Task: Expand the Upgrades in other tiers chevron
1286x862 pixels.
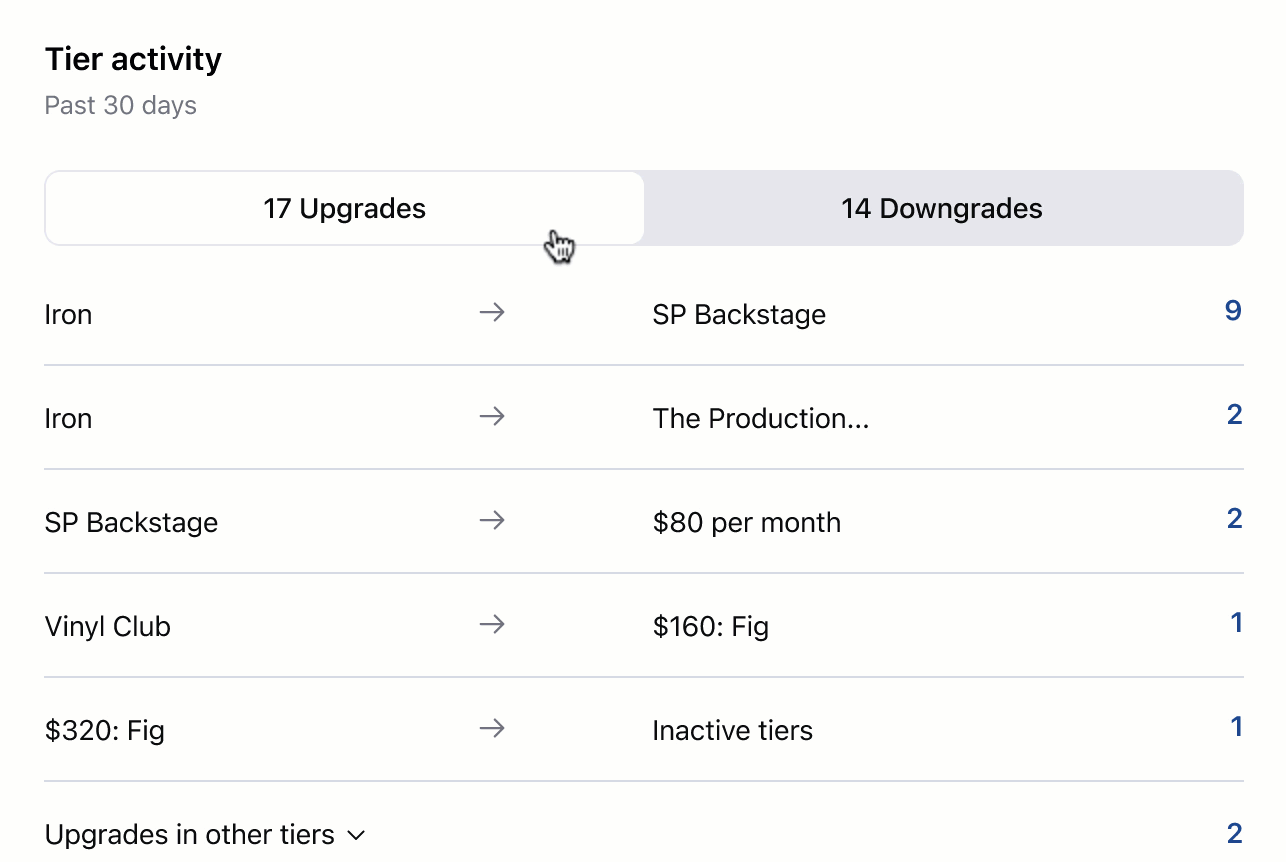Action: [x=356, y=835]
